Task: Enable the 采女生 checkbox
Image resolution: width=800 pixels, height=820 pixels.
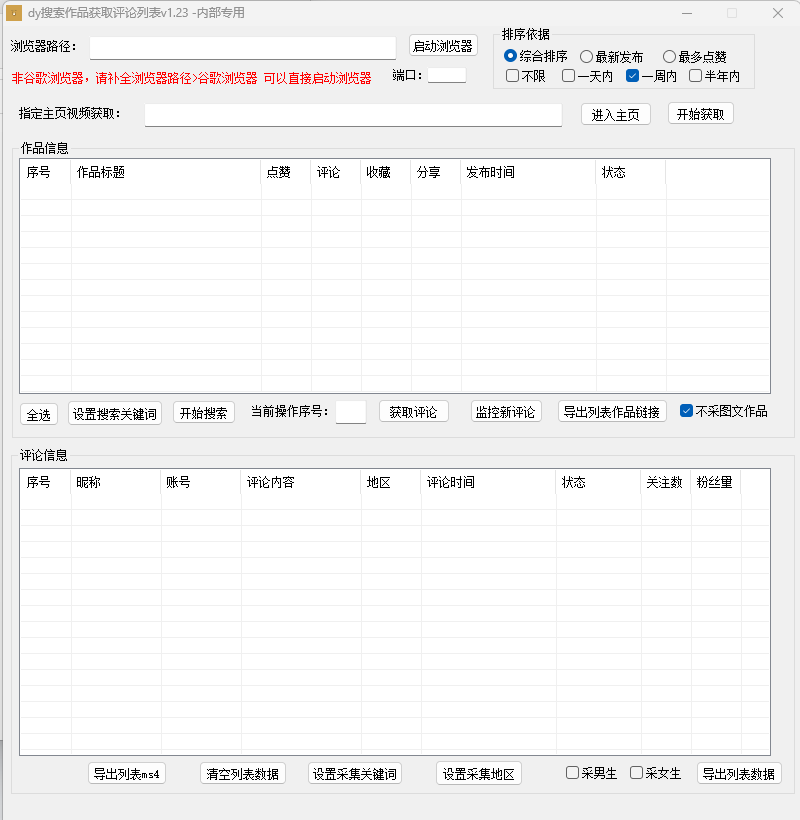Action: click(637, 773)
